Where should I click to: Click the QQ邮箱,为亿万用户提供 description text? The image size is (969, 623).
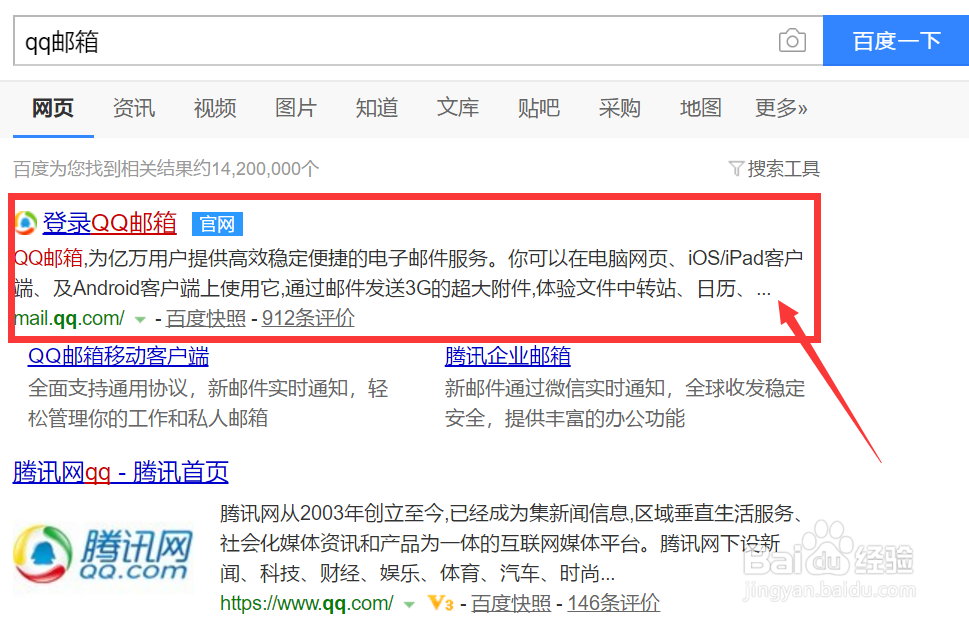409,273
